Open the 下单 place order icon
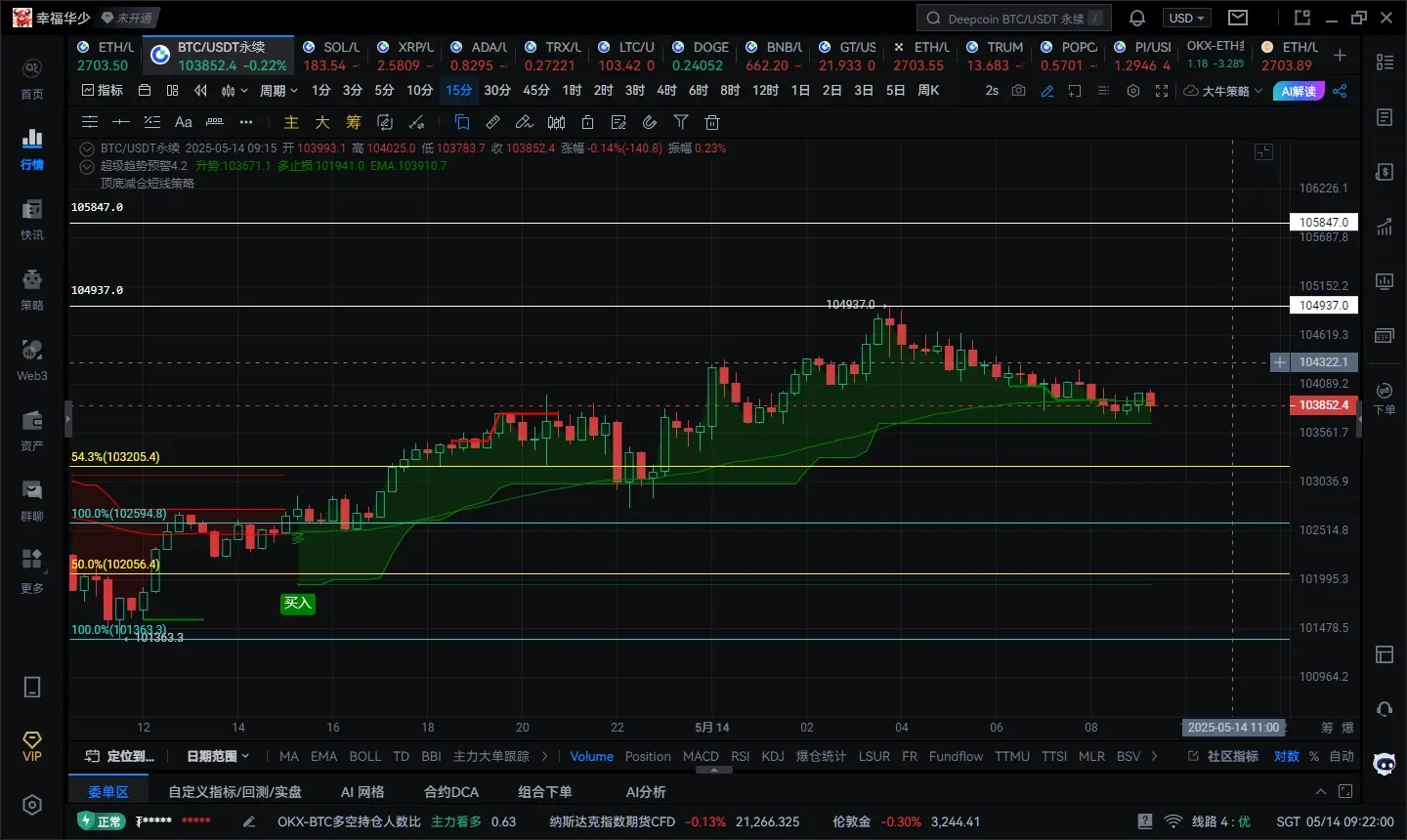The height and width of the screenshot is (840, 1407). click(1385, 399)
